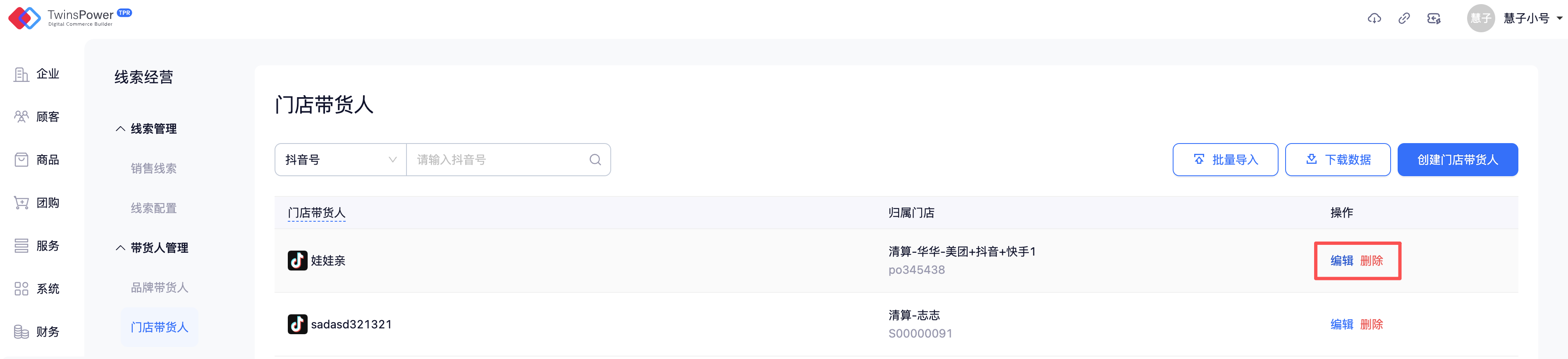Click the Douyin icon beside 娃娃亲
The image size is (1568, 359).
click(297, 261)
